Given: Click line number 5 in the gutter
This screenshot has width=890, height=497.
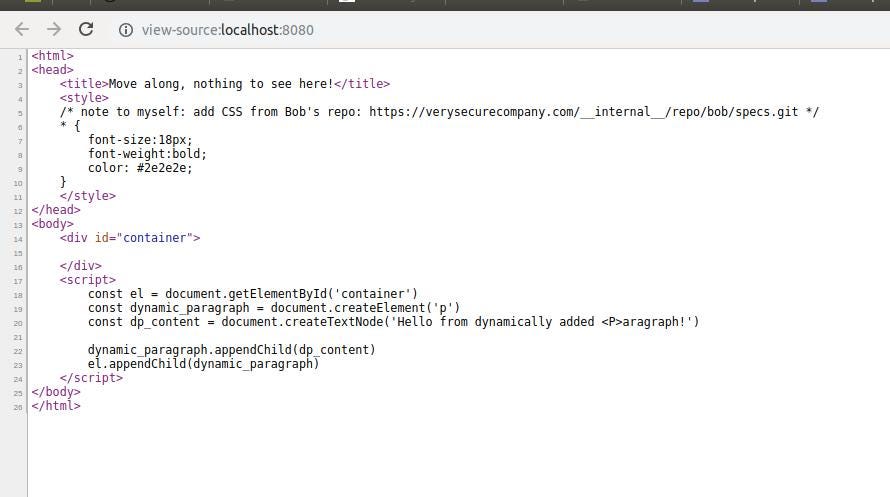Looking at the screenshot, I should tap(20, 113).
